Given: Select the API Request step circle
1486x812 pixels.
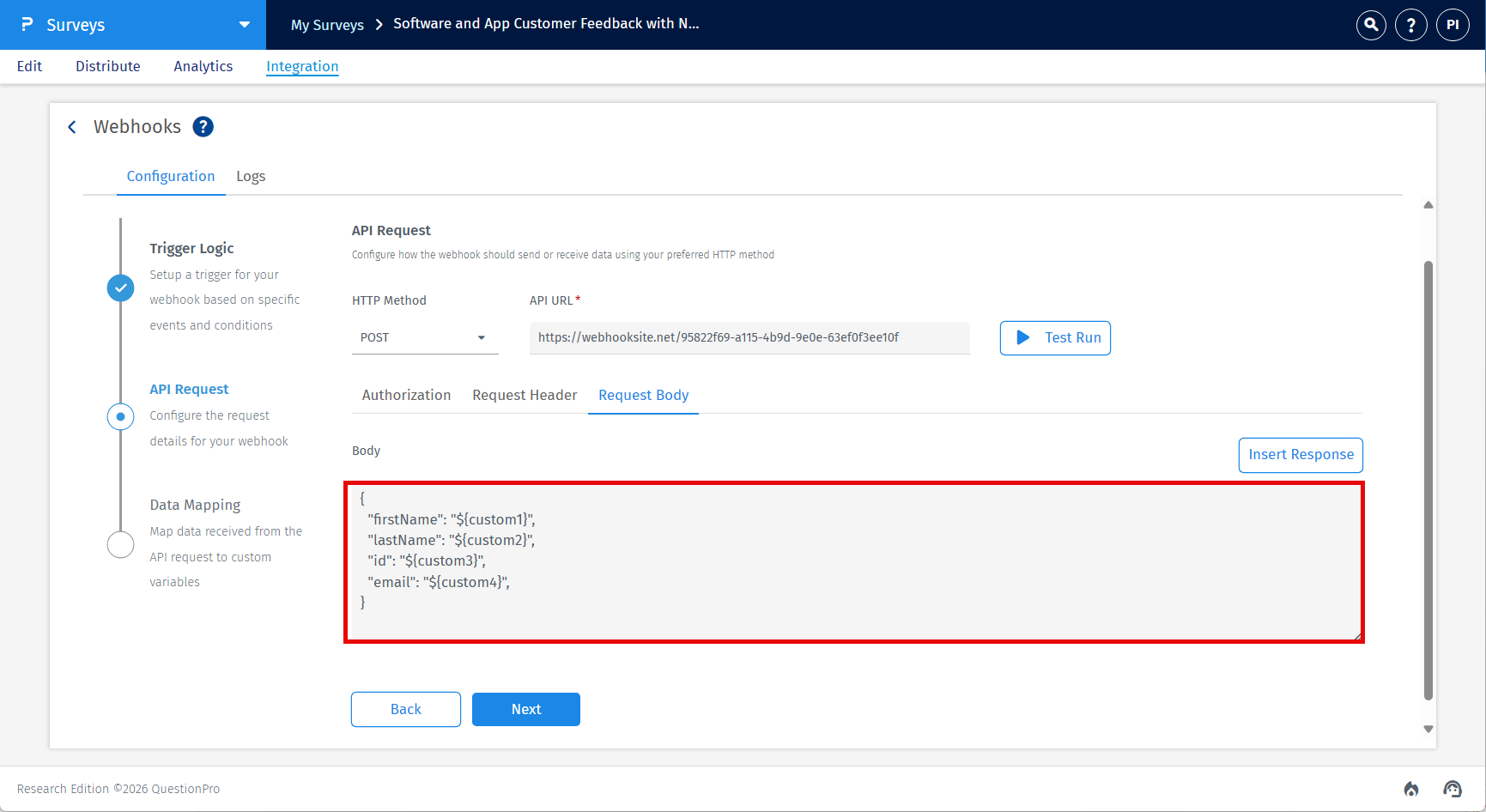Looking at the screenshot, I should tap(120, 416).
